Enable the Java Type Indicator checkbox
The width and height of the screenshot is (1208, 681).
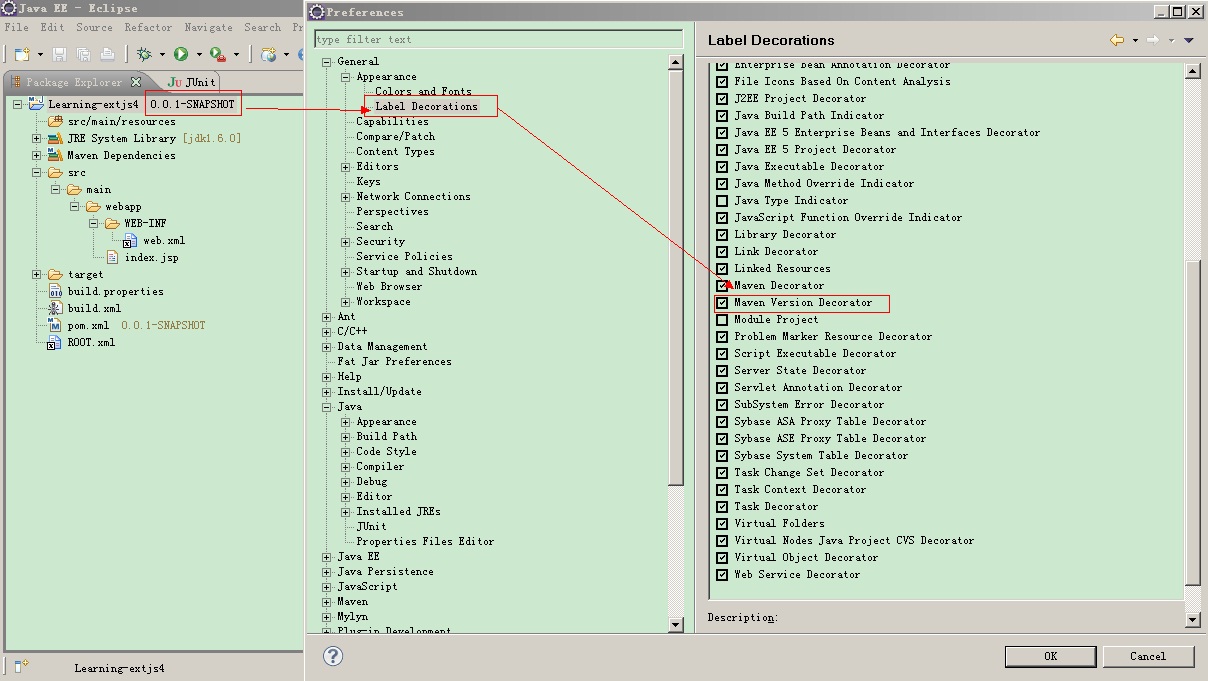(722, 201)
